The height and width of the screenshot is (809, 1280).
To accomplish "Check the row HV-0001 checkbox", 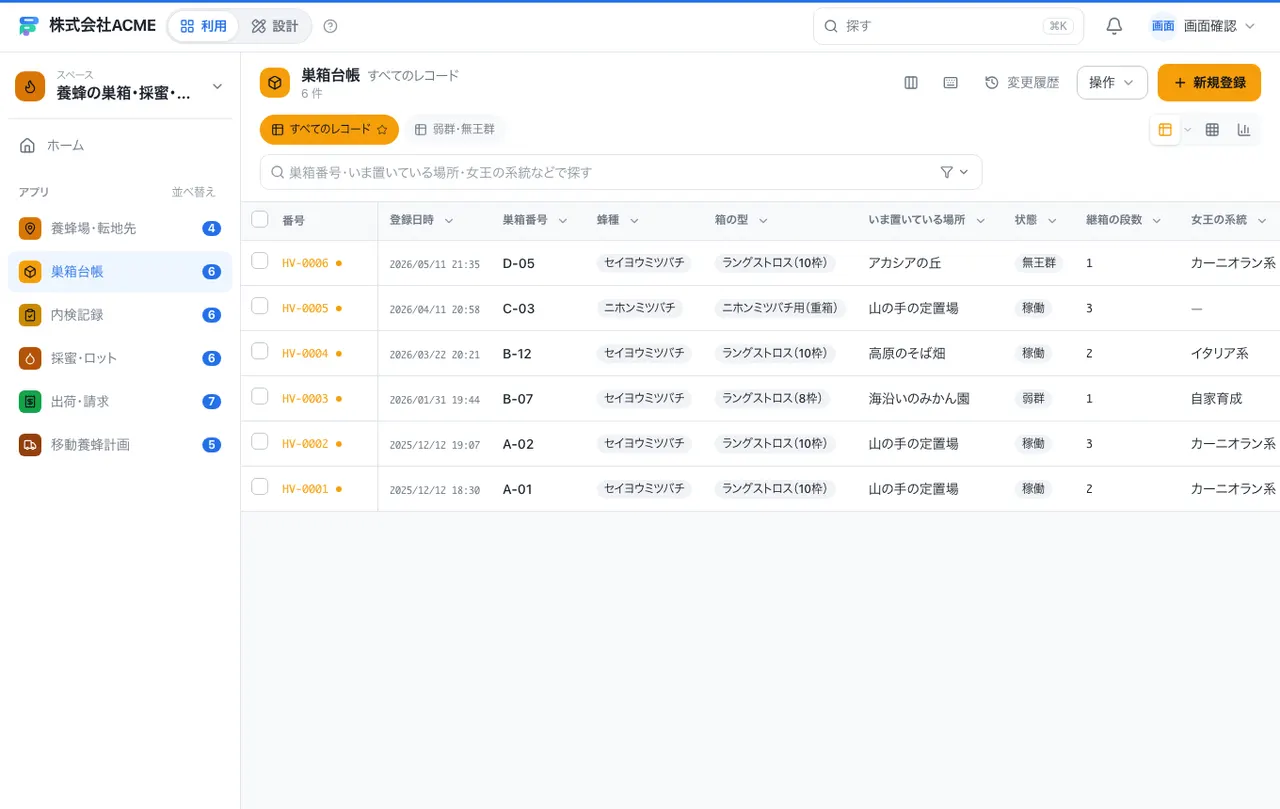I will point(260,486).
